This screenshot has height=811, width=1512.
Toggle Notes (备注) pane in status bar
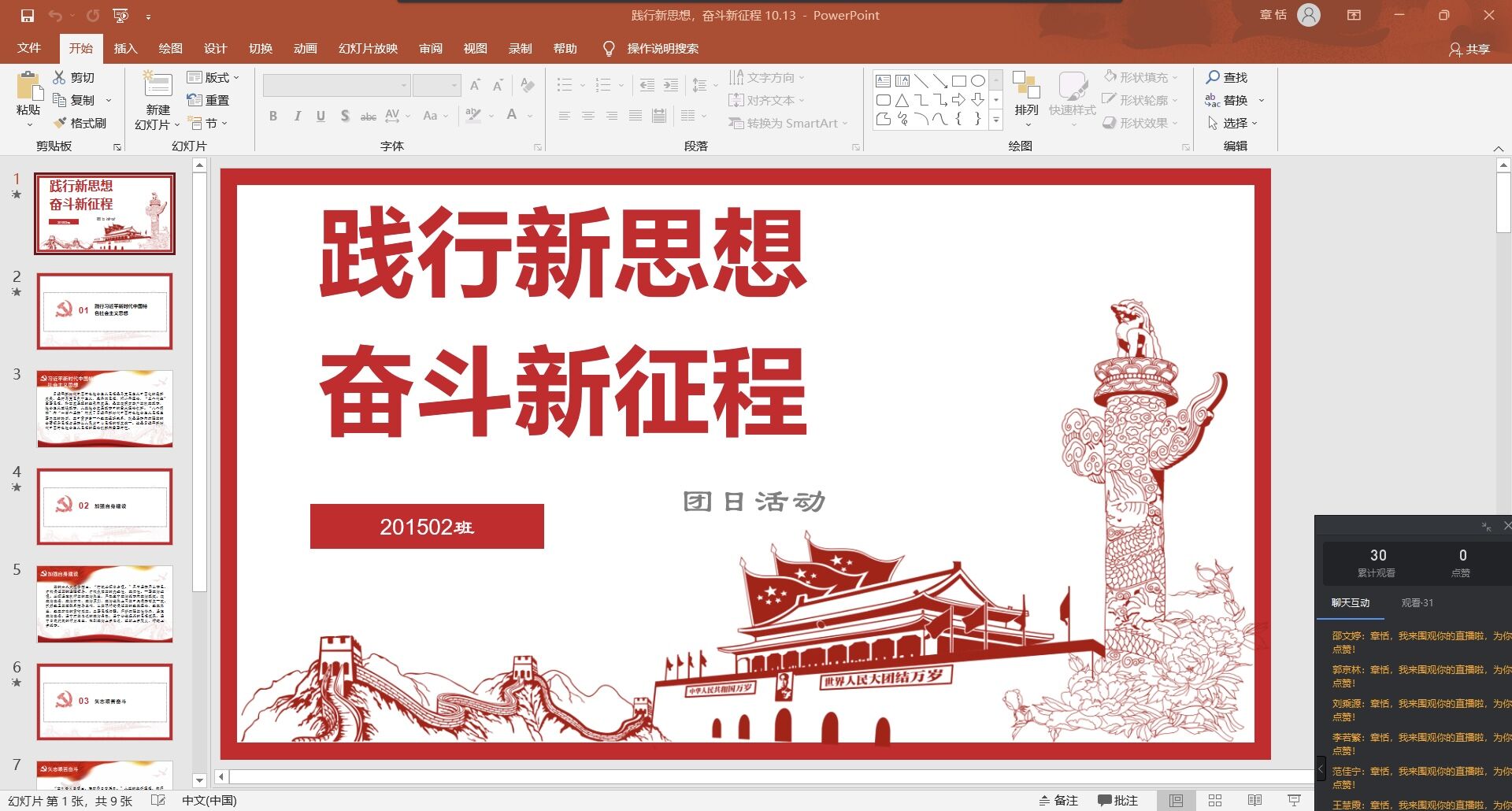[x=1058, y=800]
